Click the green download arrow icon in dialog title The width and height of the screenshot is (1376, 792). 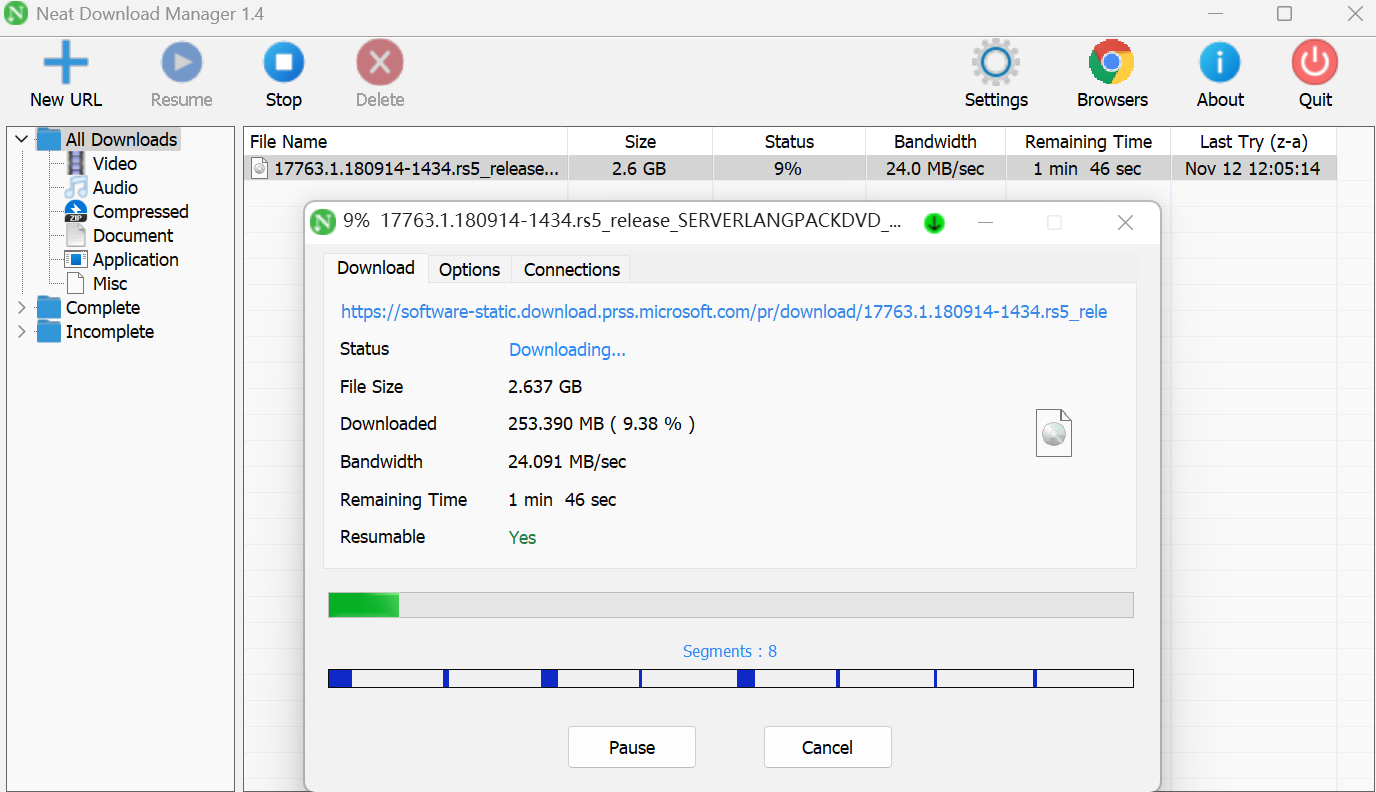(934, 222)
